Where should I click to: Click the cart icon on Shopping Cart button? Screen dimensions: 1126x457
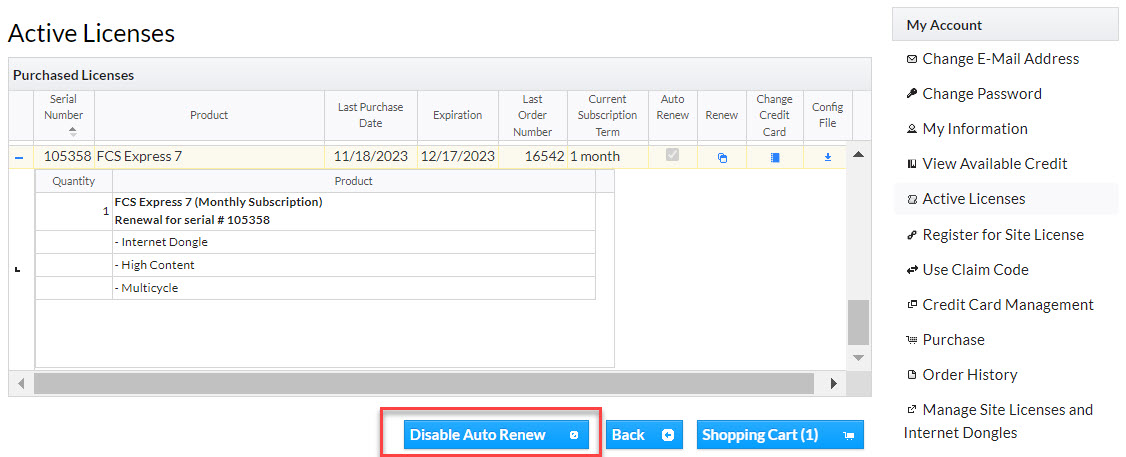tap(849, 435)
